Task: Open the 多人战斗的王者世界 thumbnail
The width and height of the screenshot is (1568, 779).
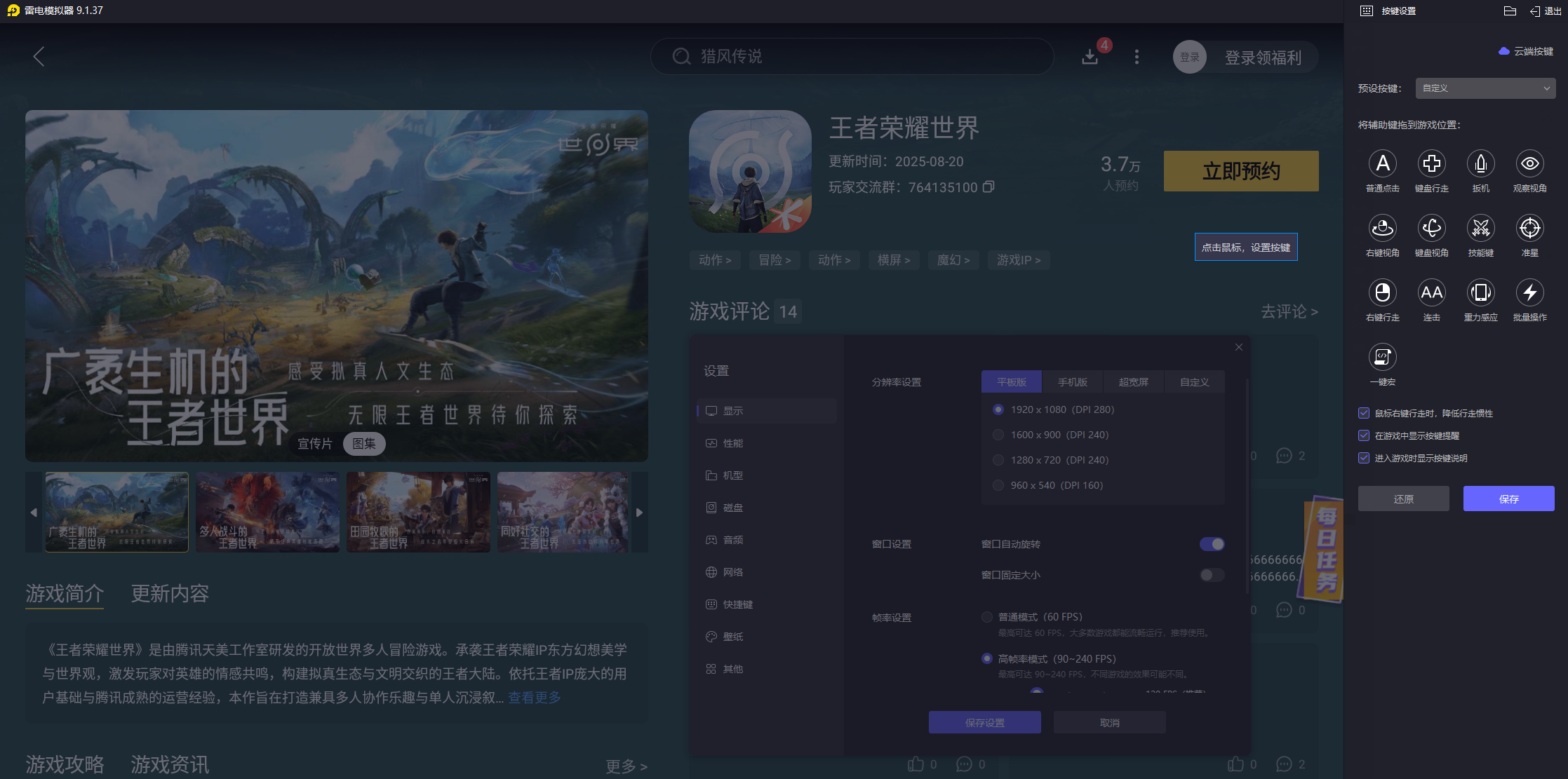Action: [267, 513]
